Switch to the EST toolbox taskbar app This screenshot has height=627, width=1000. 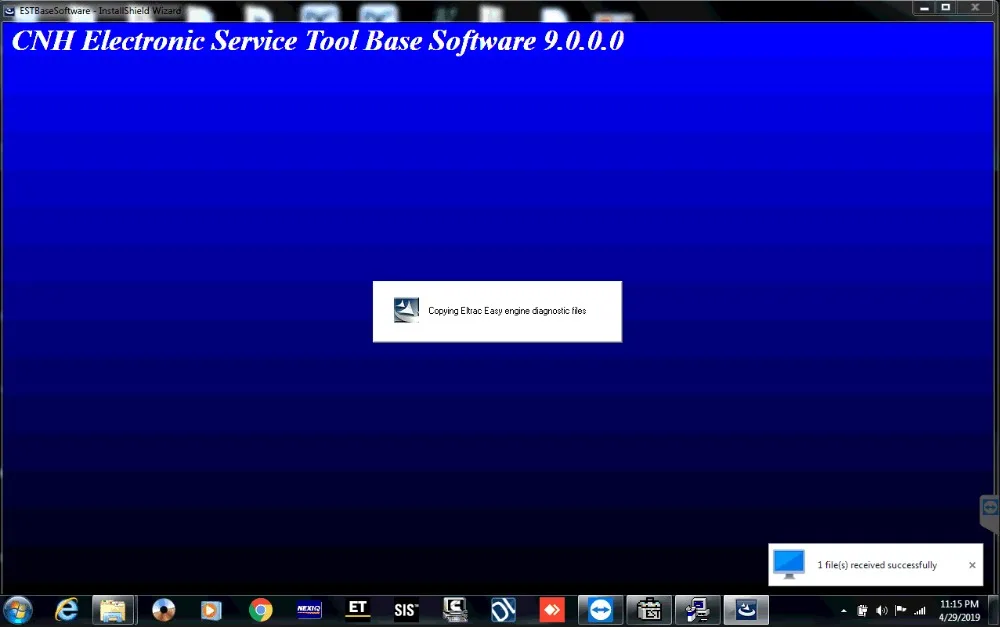649,610
